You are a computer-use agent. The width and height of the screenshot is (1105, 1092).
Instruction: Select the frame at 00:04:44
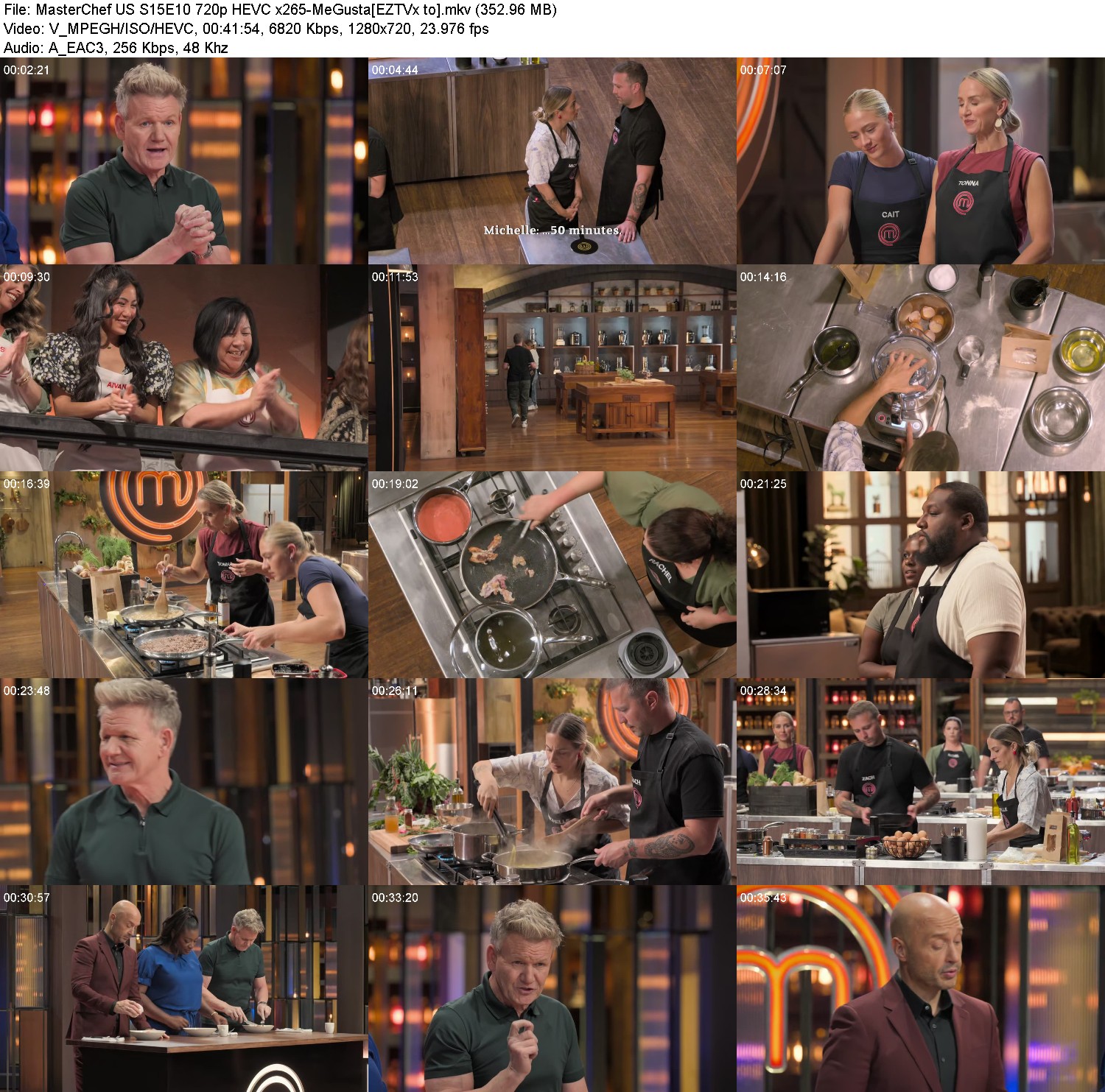[552, 161]
